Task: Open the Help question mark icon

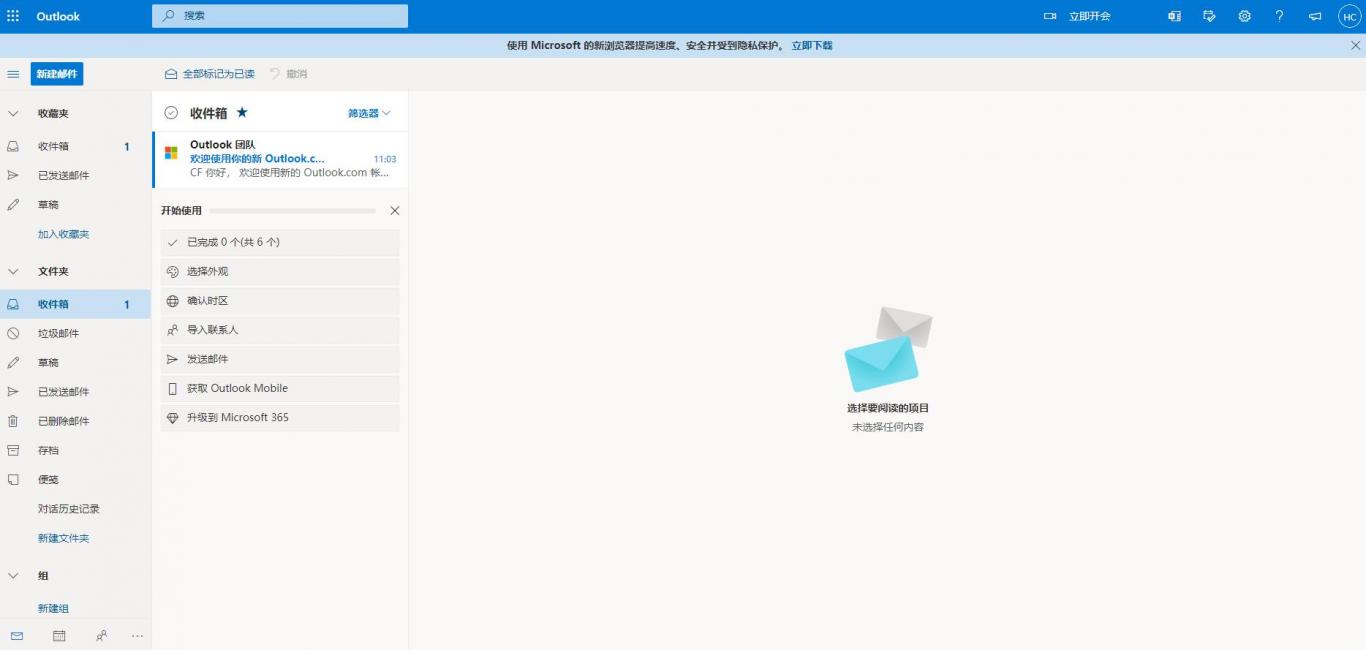Action: tap(1279, 16)
